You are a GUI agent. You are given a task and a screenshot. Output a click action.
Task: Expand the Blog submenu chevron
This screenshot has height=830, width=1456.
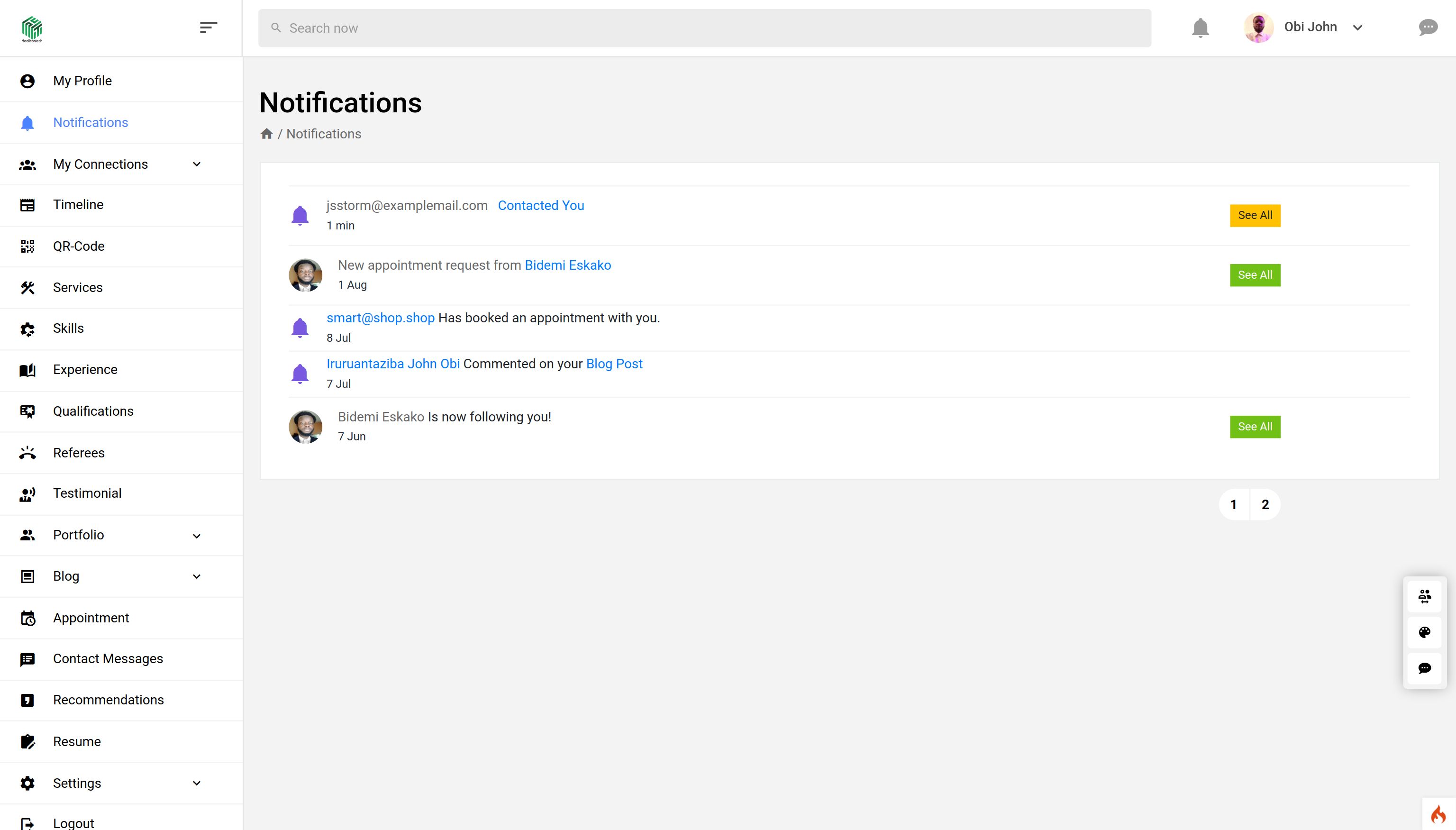[x=197, y=576]
